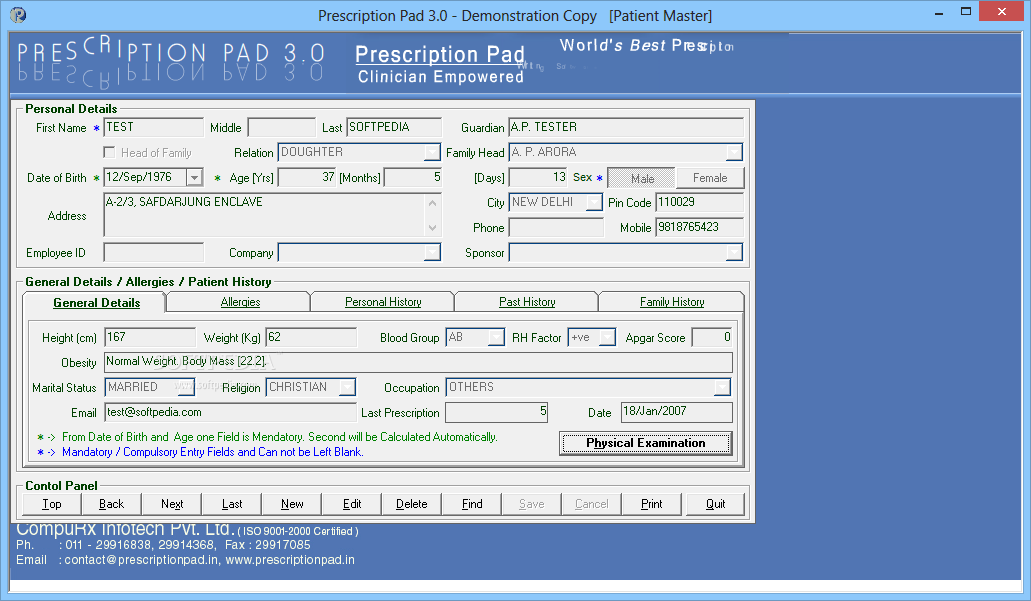
Task: Select the Male sex option
Action: click(642, 178)
